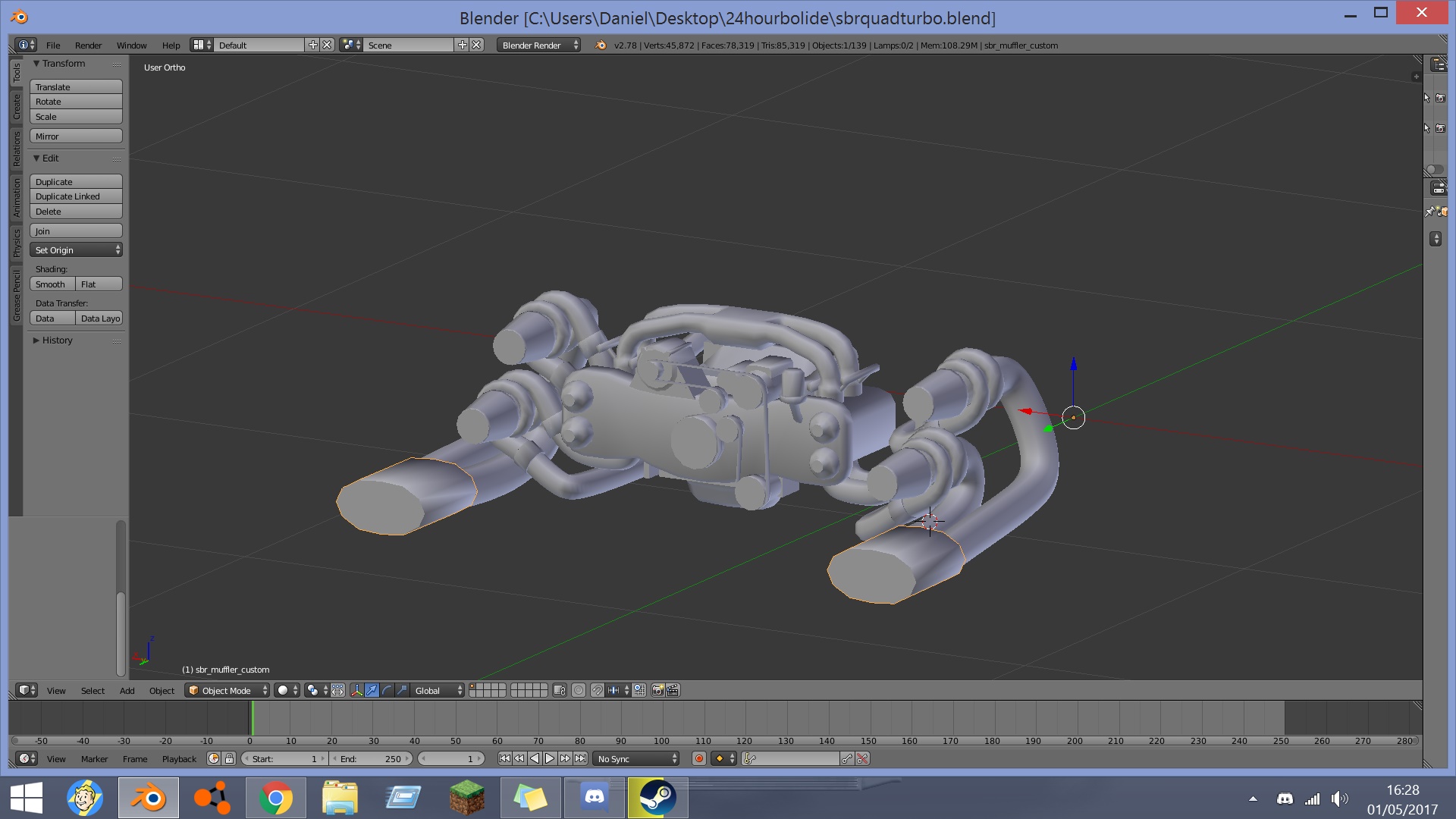This screenshot has width=1456, height=819.
Task: Toggle the 3D manipulator widget
Action: click(357, 690)
